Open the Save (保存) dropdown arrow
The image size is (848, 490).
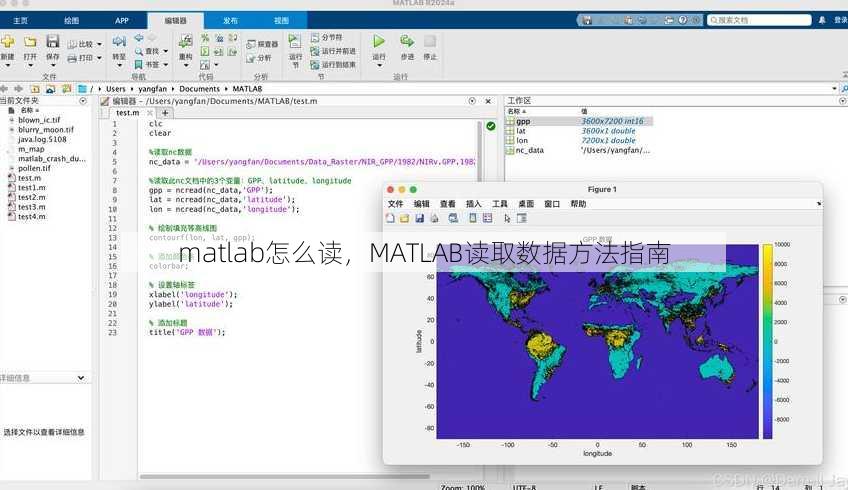pyautogui.click(x=52, y=65)
